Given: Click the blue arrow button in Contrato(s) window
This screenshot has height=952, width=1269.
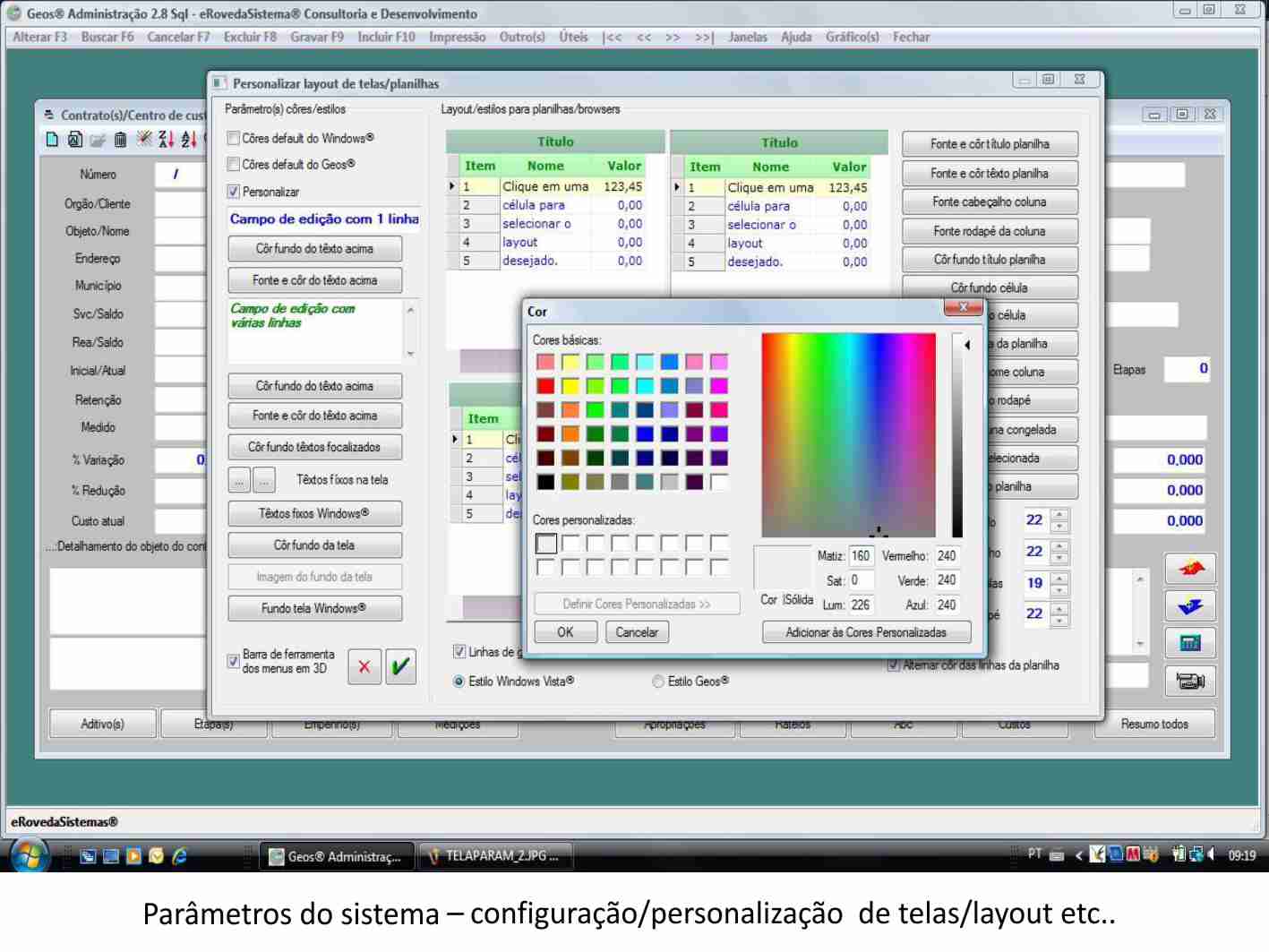Looking at the screenshot, I should (1190, 606).
